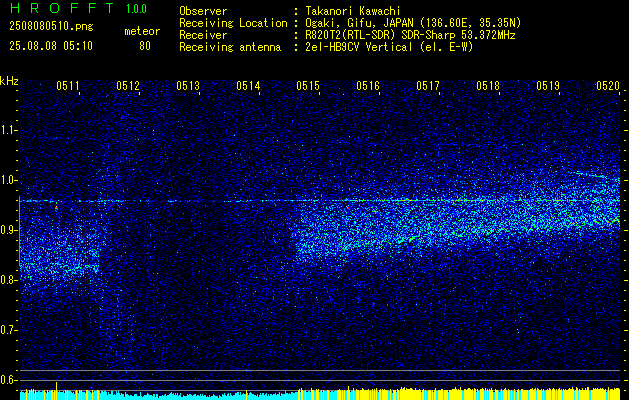Image resolution: width=629 pixels, height=400 pixels.
Task: Click the HROFFT title text
Action: pyautogui.click(x=62, y=8)
